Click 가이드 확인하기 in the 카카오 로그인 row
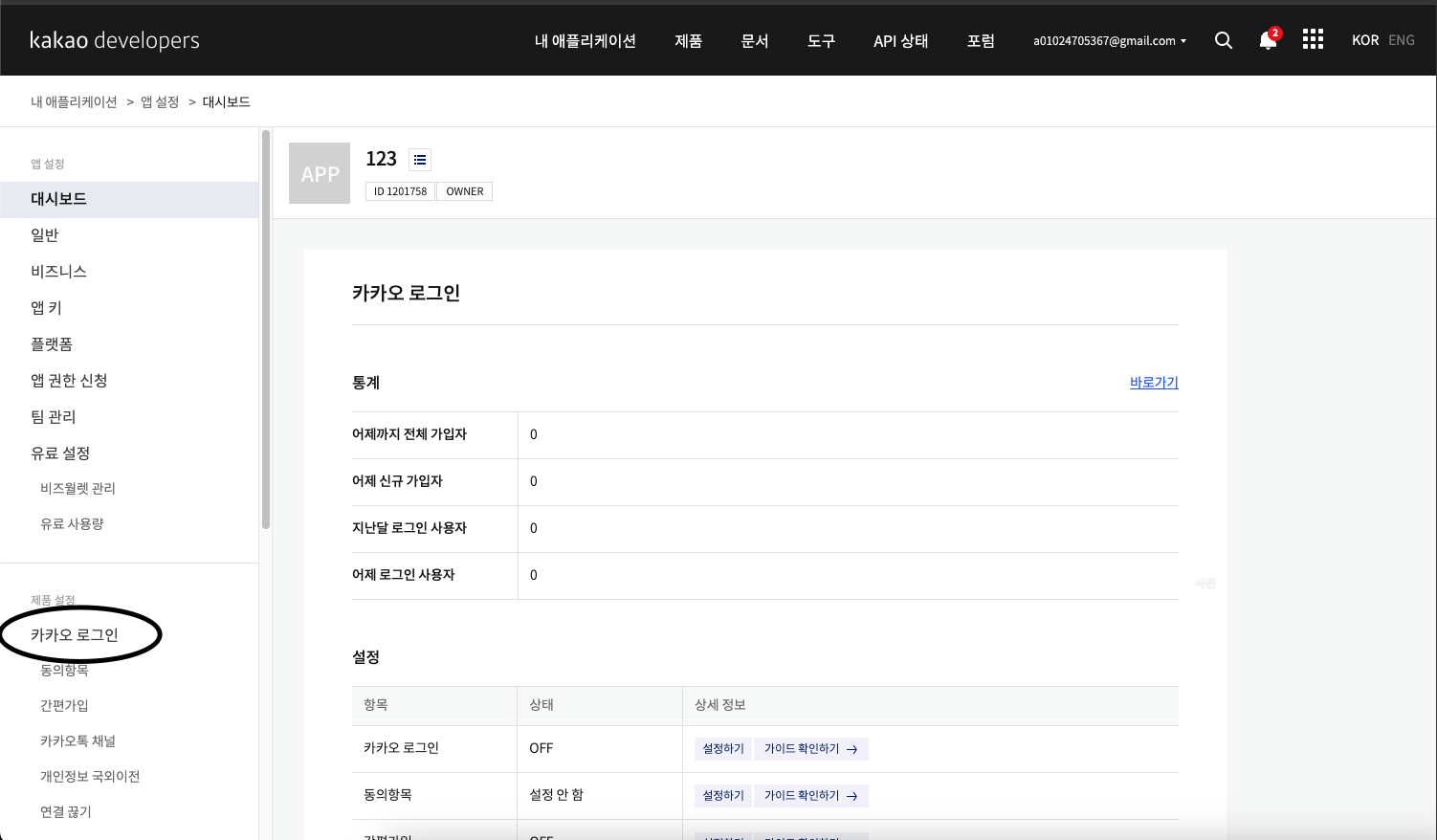This screenshot has height=840, width=1437. [811, 749]
